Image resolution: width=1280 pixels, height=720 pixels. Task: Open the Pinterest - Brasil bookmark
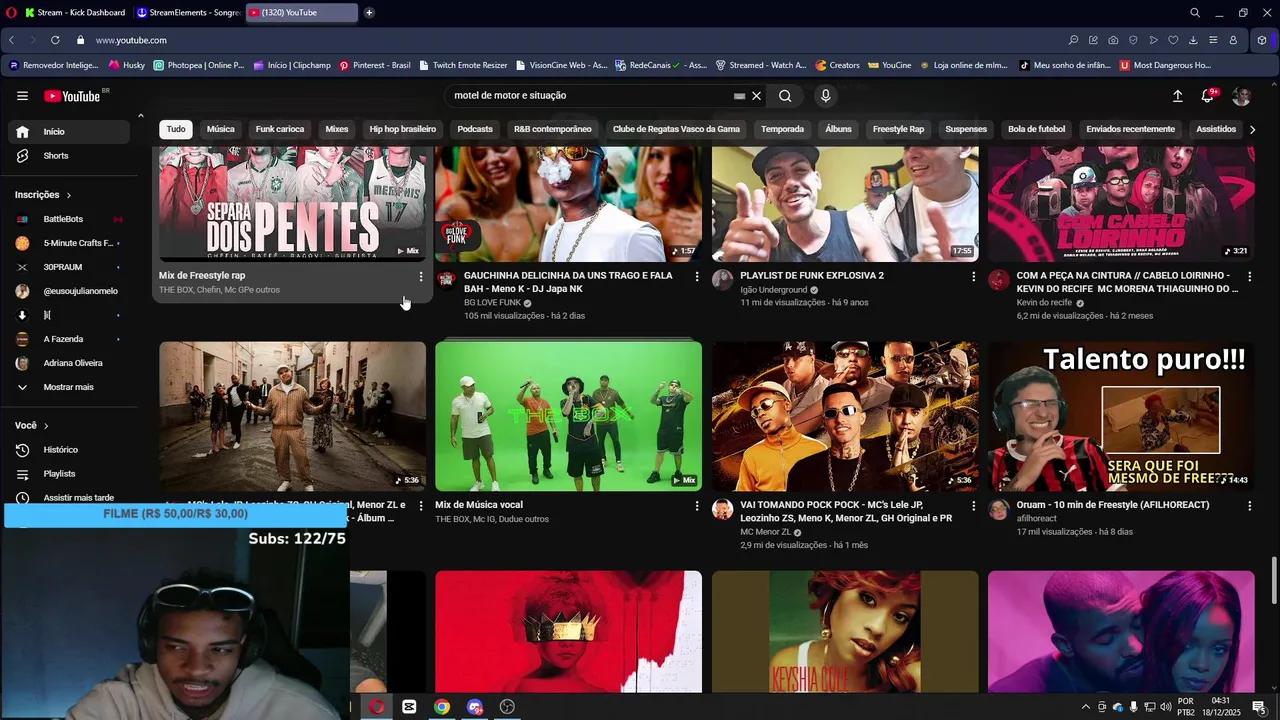[x=375, y=65]
